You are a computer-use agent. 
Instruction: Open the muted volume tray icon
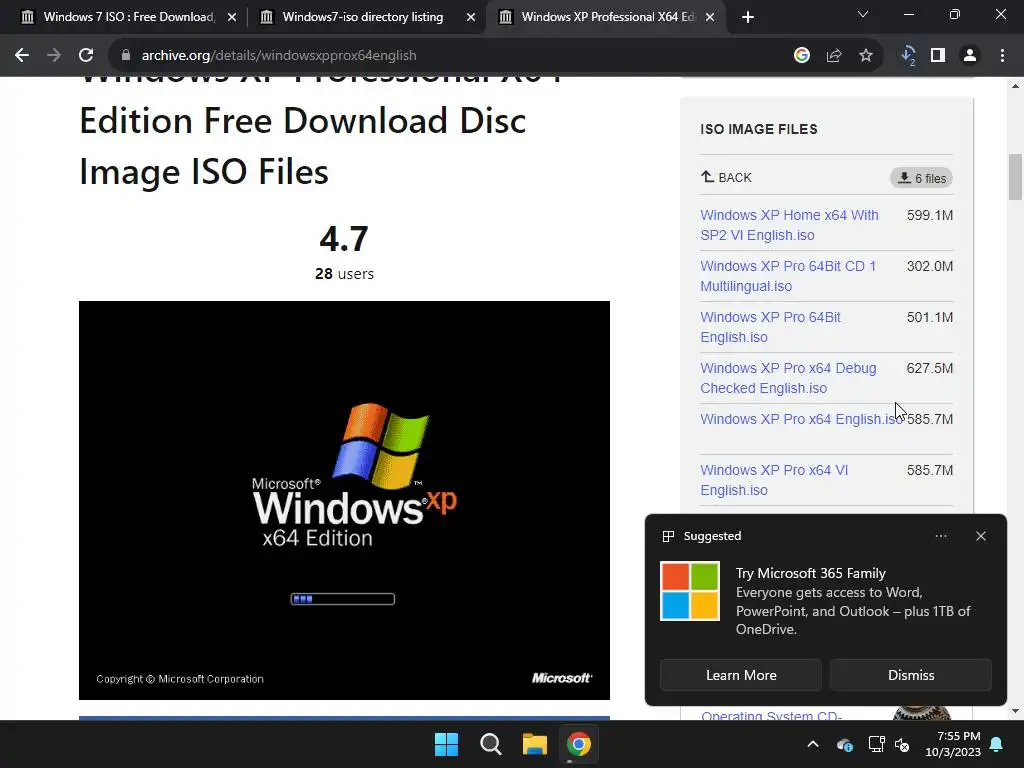[903, 744]
